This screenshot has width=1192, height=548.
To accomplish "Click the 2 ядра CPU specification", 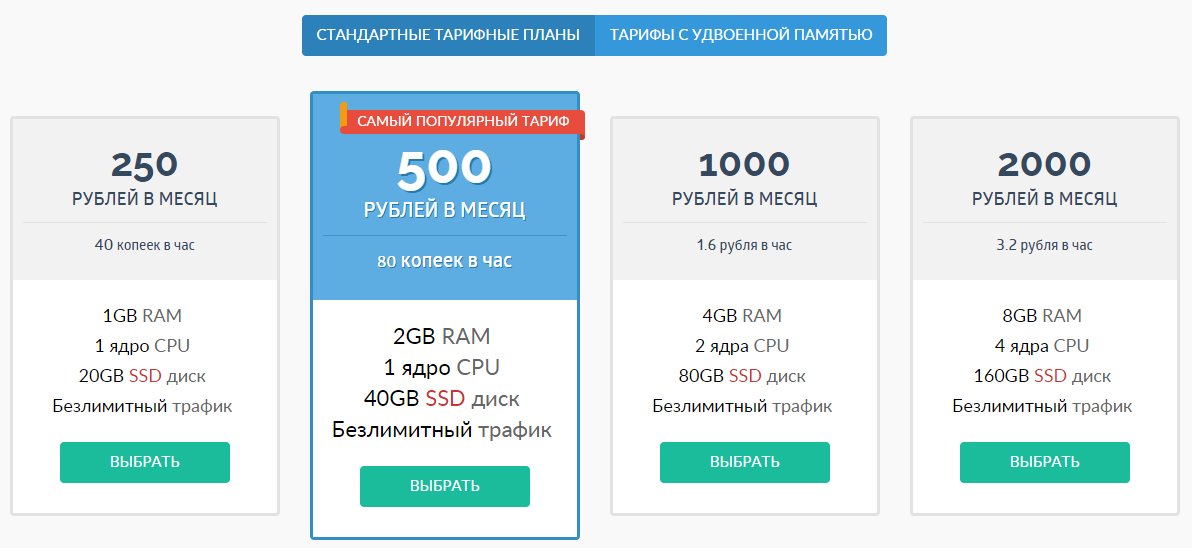I will click(742, 346).
